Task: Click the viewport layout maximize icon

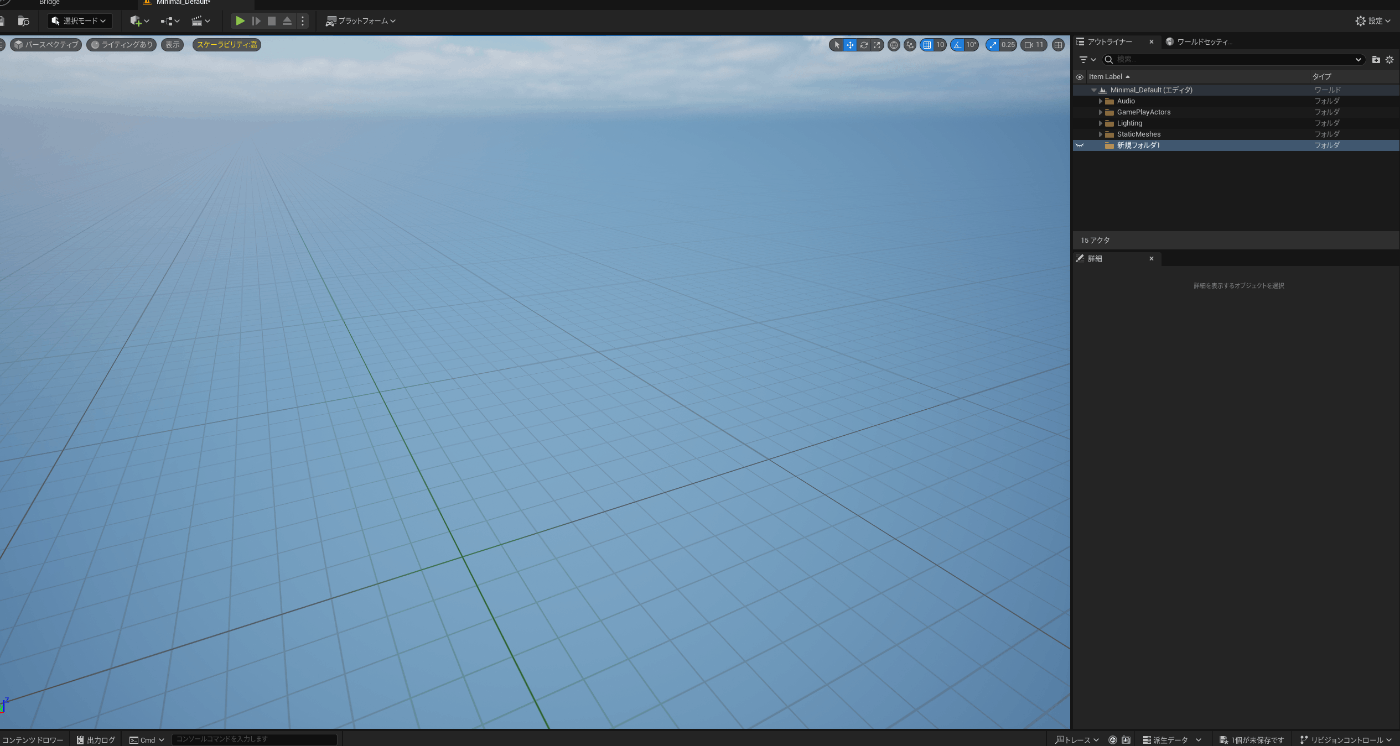Action: tap(1058, 44)
